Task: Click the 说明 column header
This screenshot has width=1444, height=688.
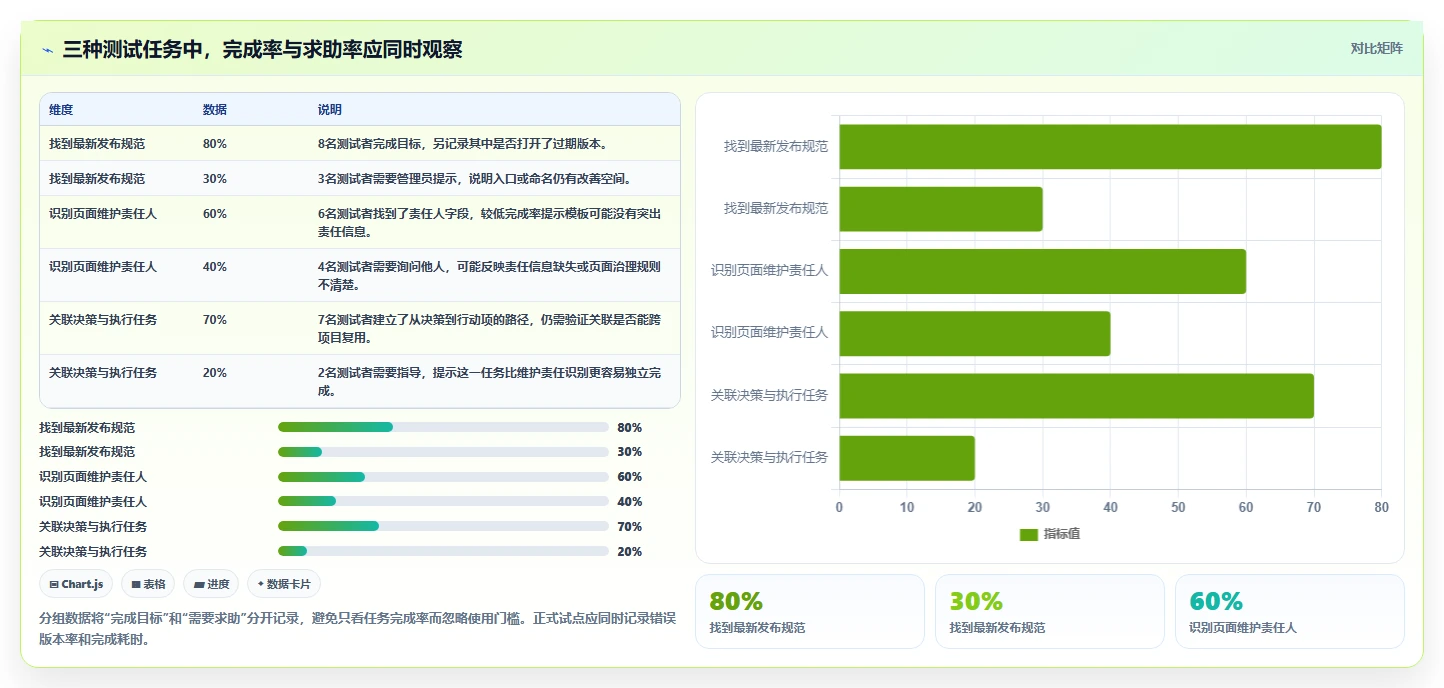Action: 330,110
